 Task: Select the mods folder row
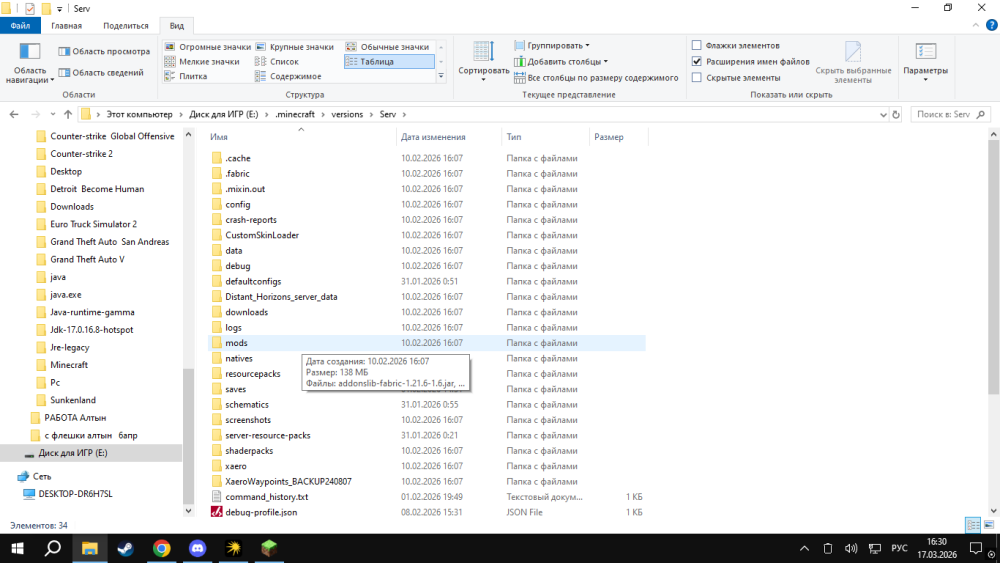427,343
